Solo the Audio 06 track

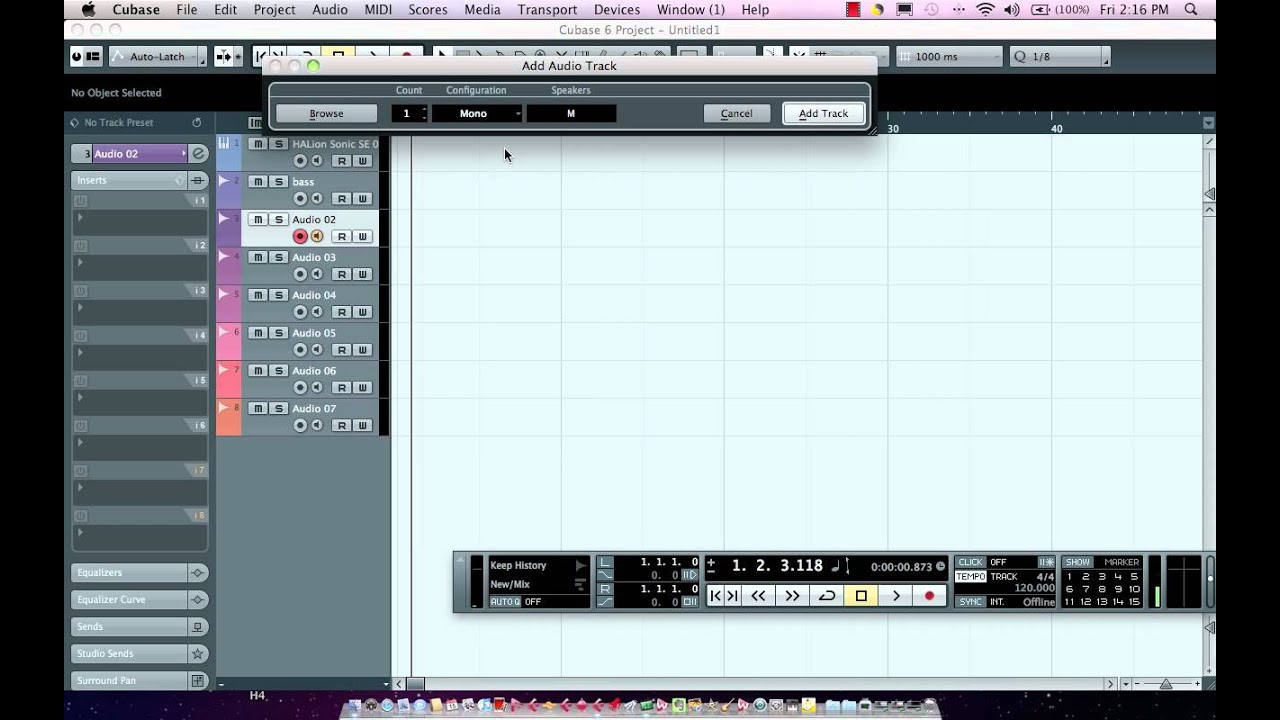coord(279,370)
